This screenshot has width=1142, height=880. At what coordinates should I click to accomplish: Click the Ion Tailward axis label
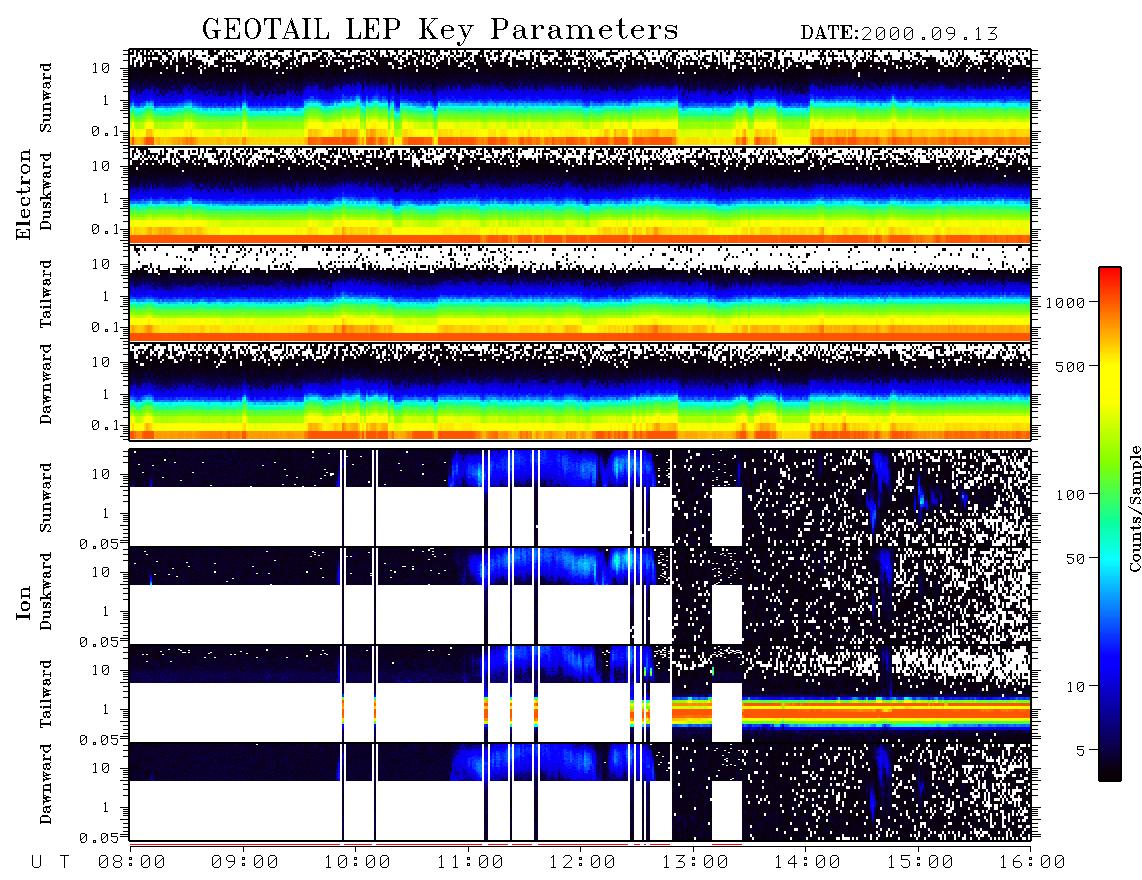click(46, 694)
